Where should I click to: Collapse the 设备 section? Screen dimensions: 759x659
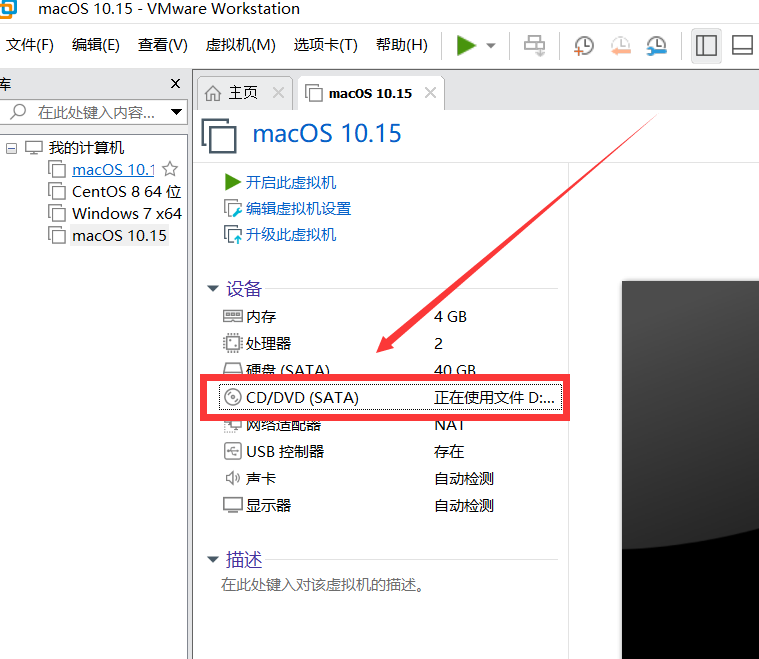(x=213, y=289)
